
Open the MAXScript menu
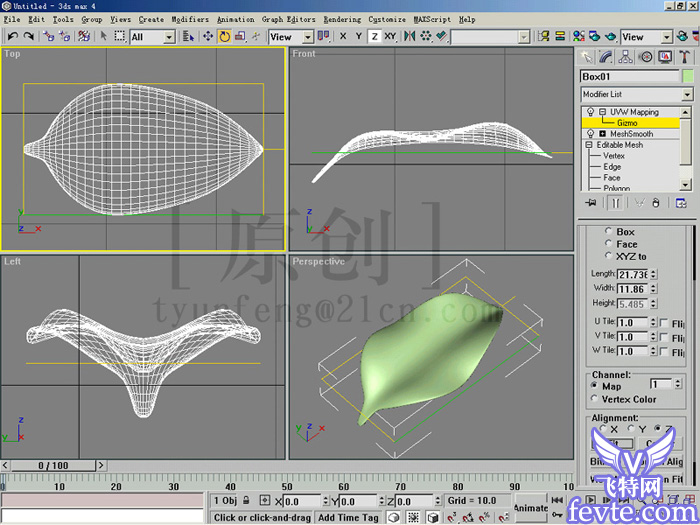432,19
